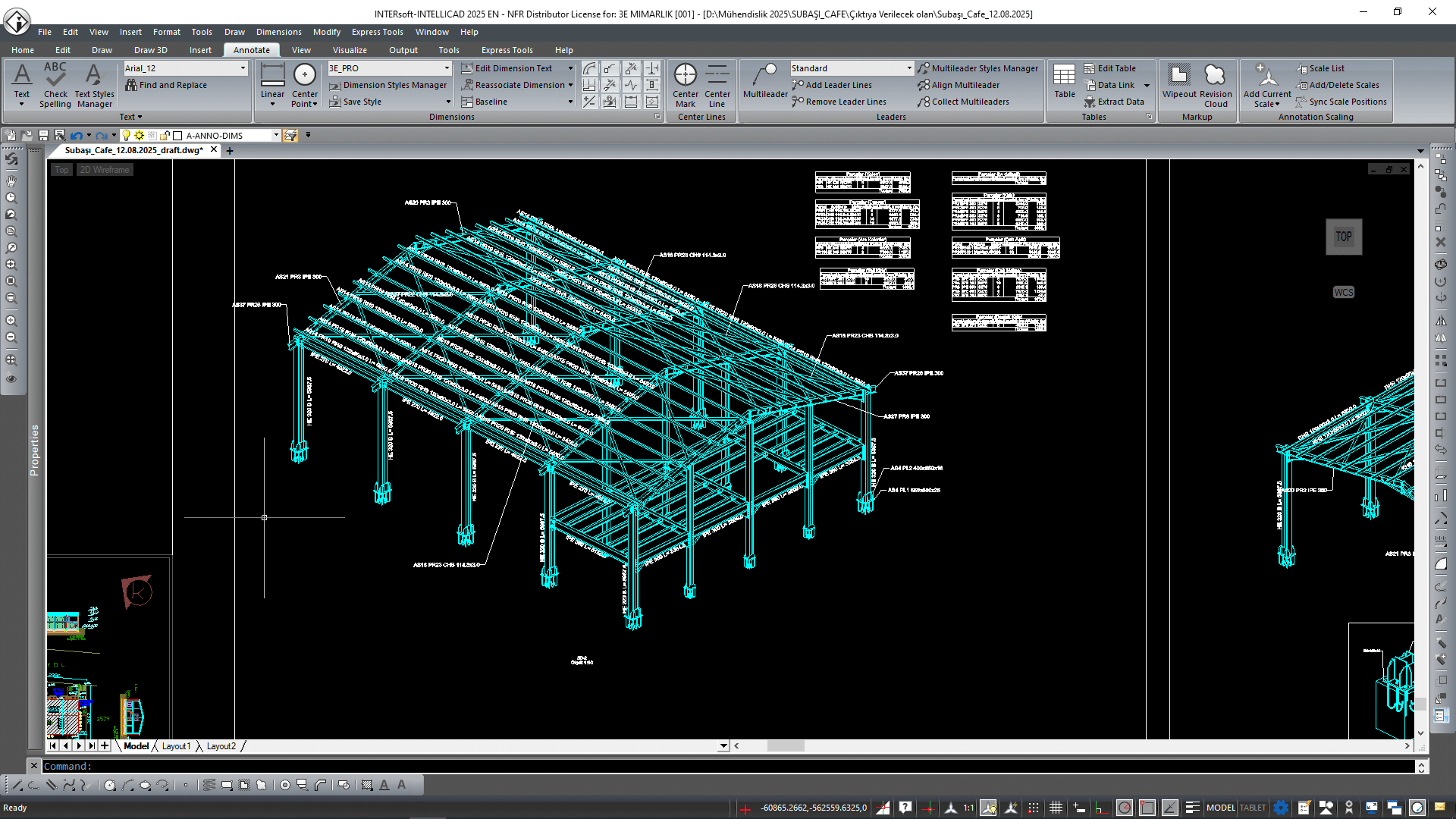Toggle MODEL space button in status bar
1456x819 pixels.
(1220, 808)
